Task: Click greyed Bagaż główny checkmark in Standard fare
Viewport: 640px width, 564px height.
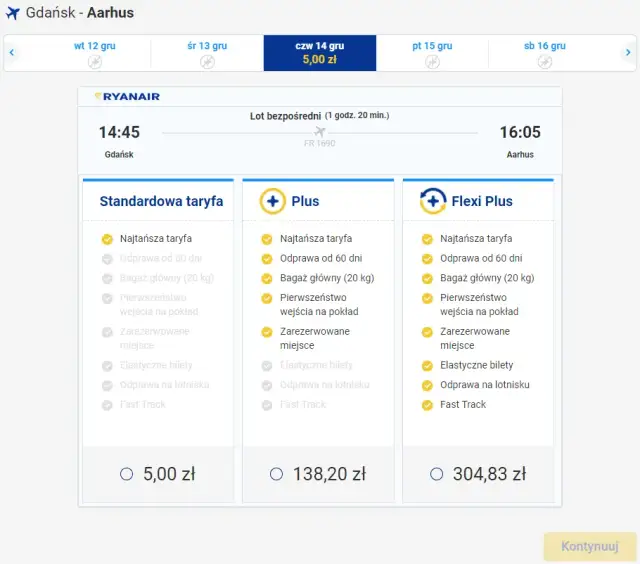Action: coord(107,279)
